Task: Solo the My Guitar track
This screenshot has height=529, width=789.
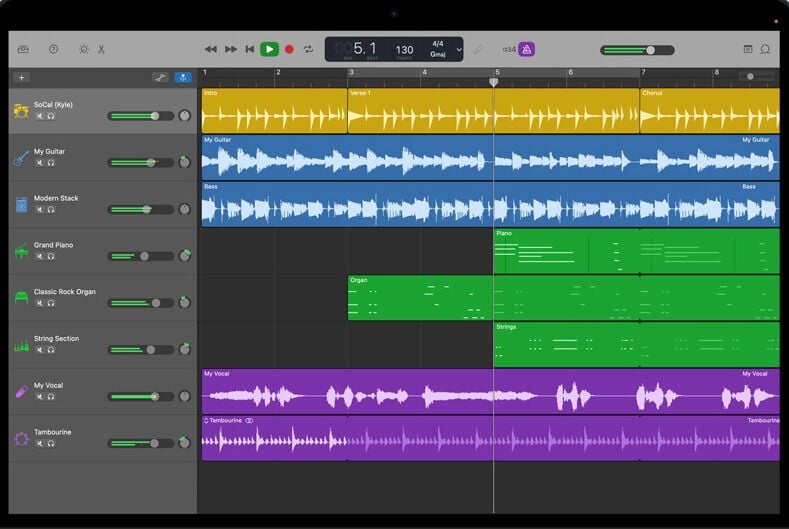Action: point(51,163)
